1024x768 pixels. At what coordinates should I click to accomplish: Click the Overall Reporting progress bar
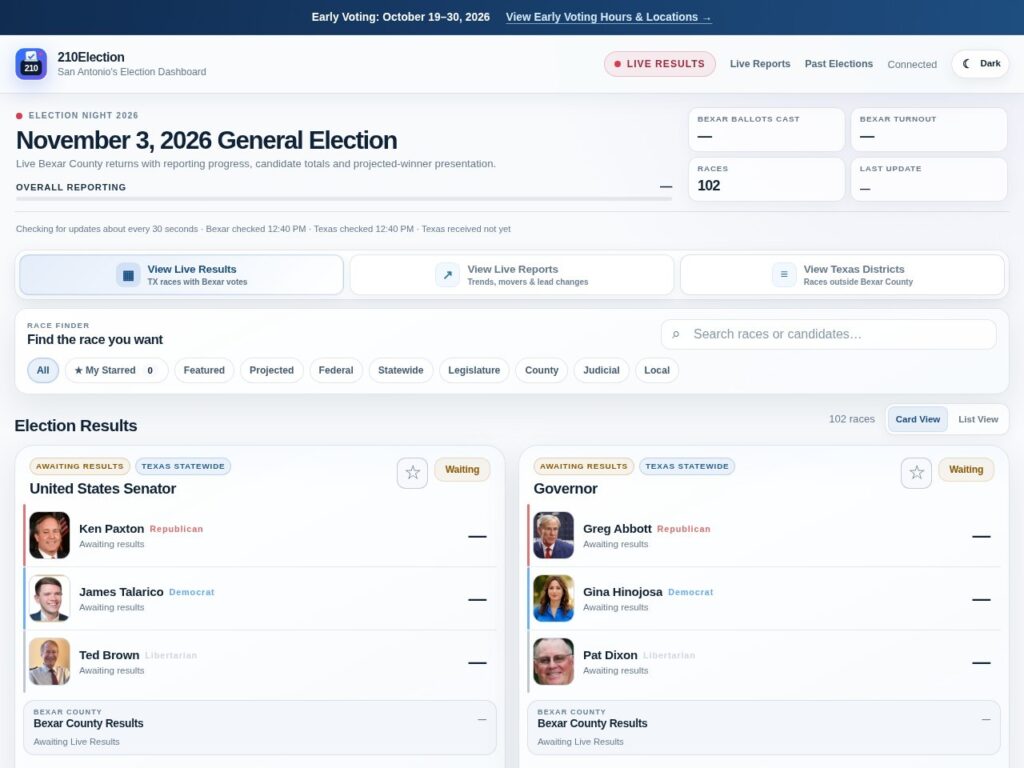click(x=344, y=199)
